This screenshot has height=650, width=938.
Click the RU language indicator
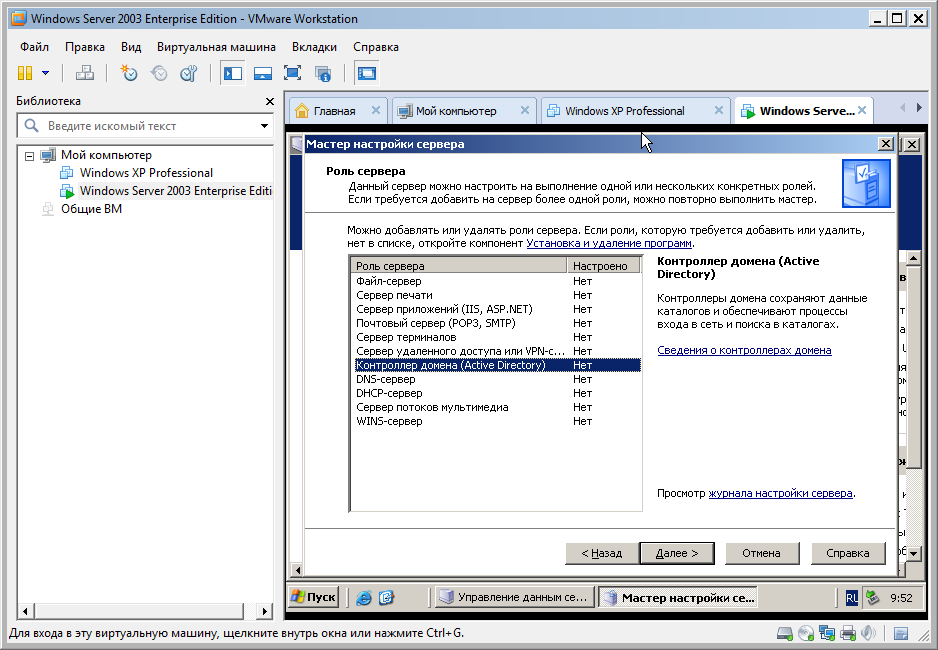click(x=851, y=597)
